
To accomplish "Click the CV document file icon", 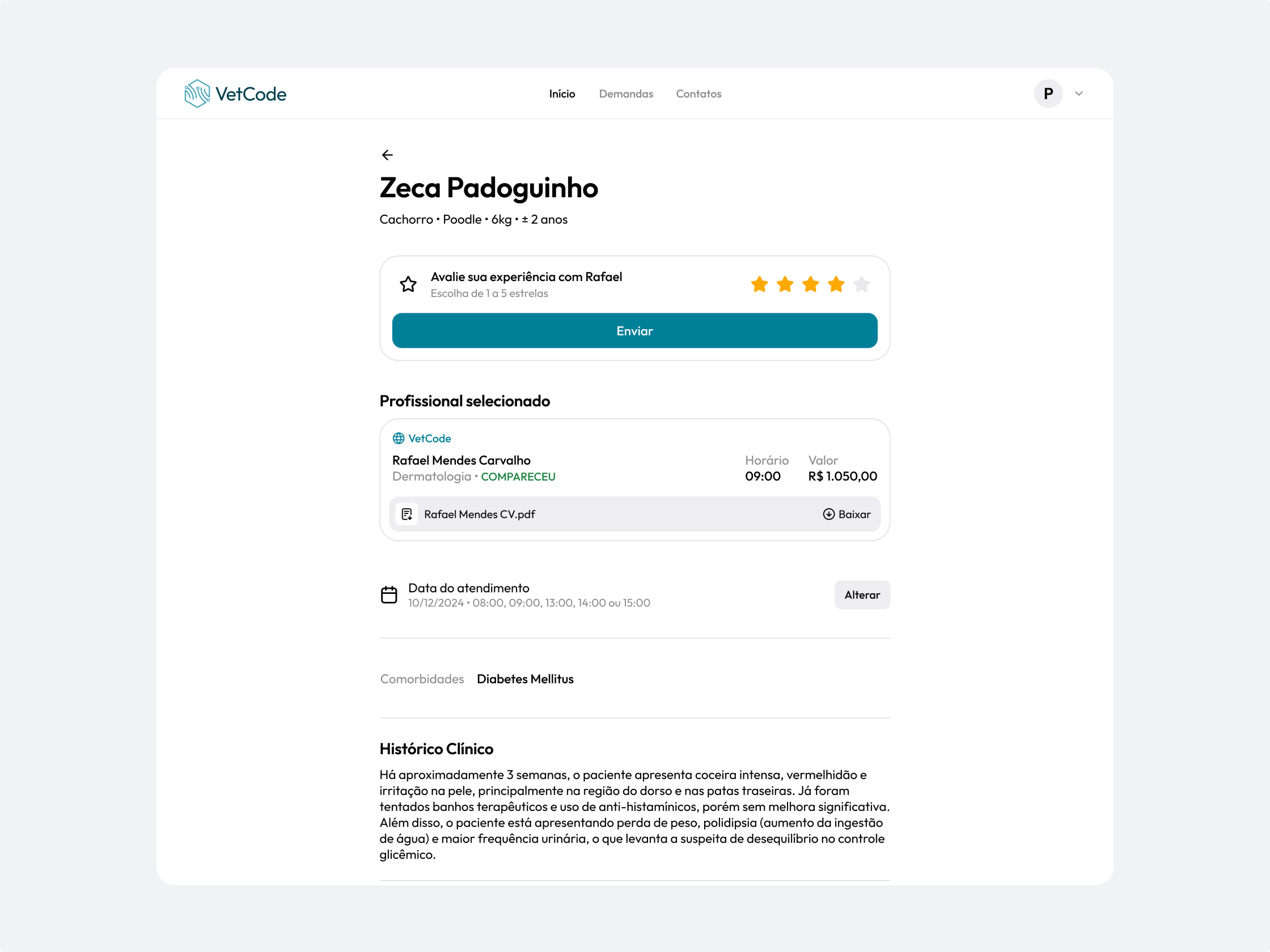I will click(407, 514).
